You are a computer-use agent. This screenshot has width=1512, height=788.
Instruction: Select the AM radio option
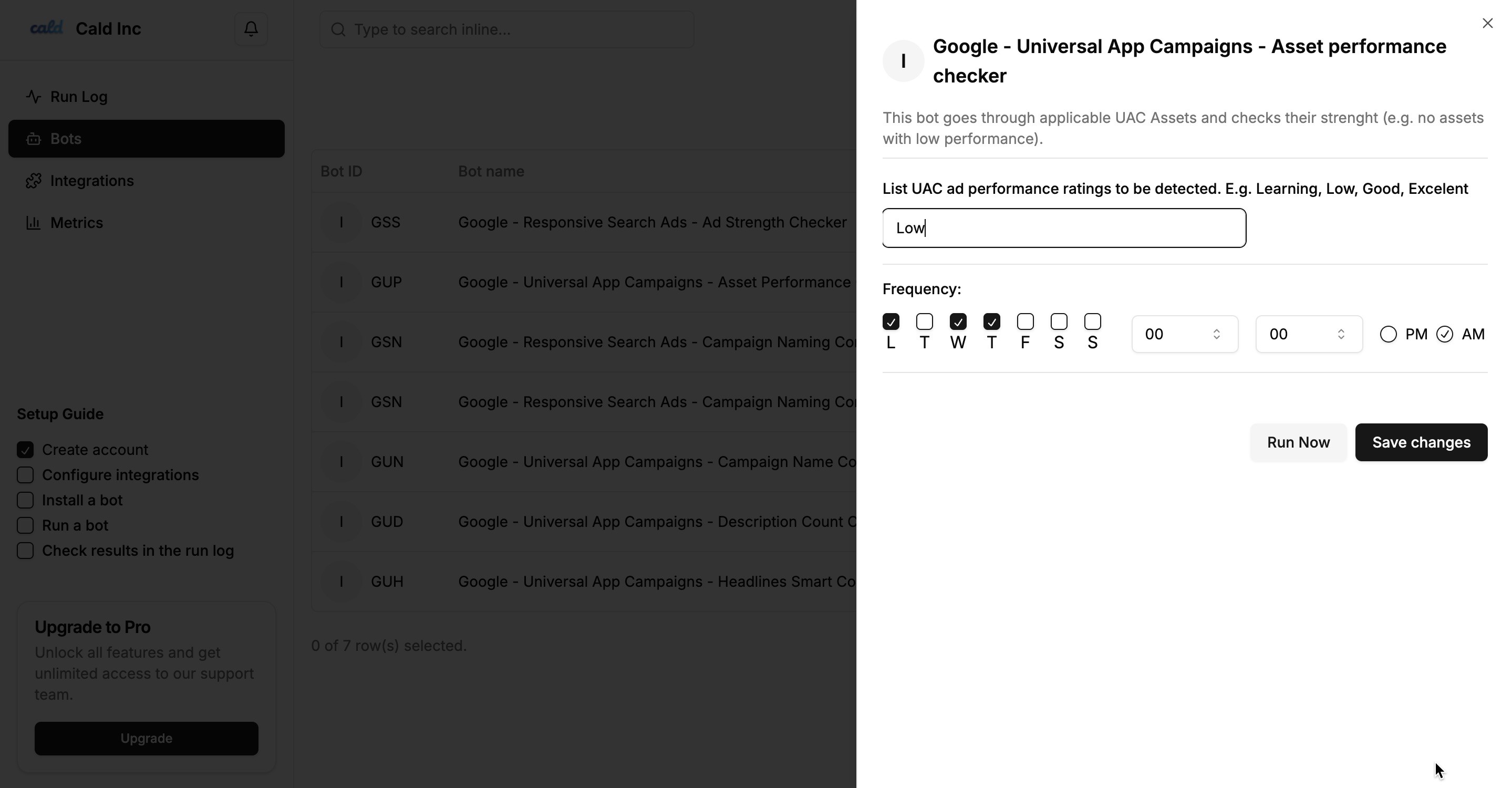1445,335
